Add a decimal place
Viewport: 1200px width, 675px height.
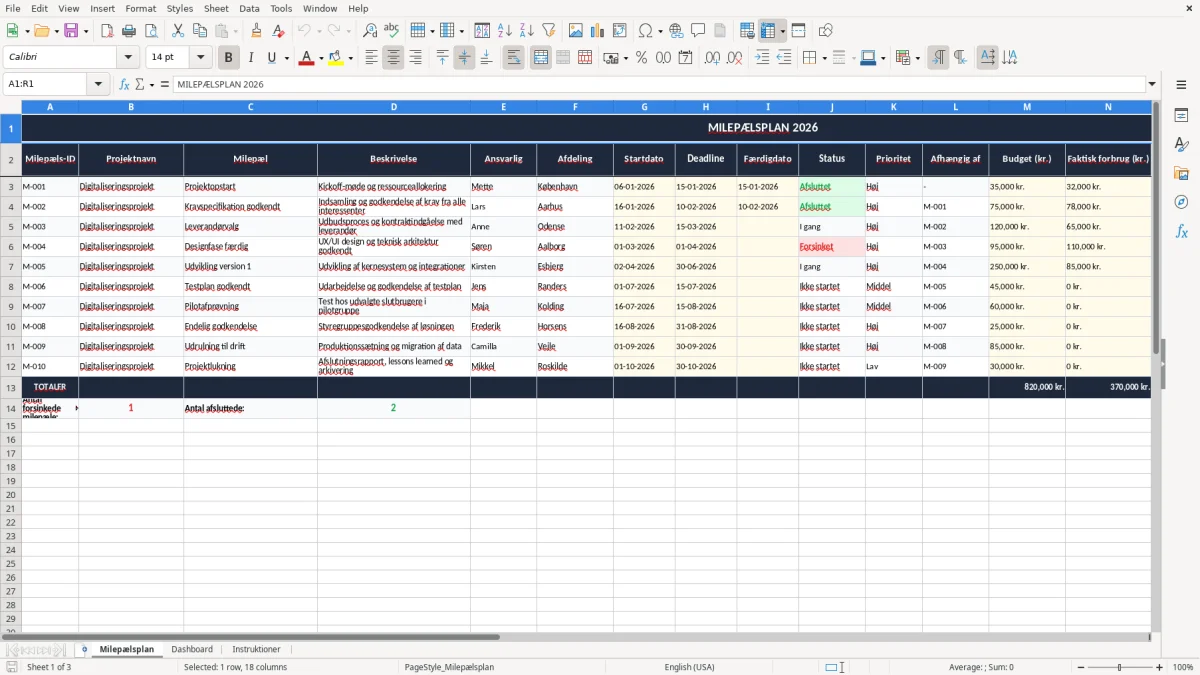click(x=712, y=58)
